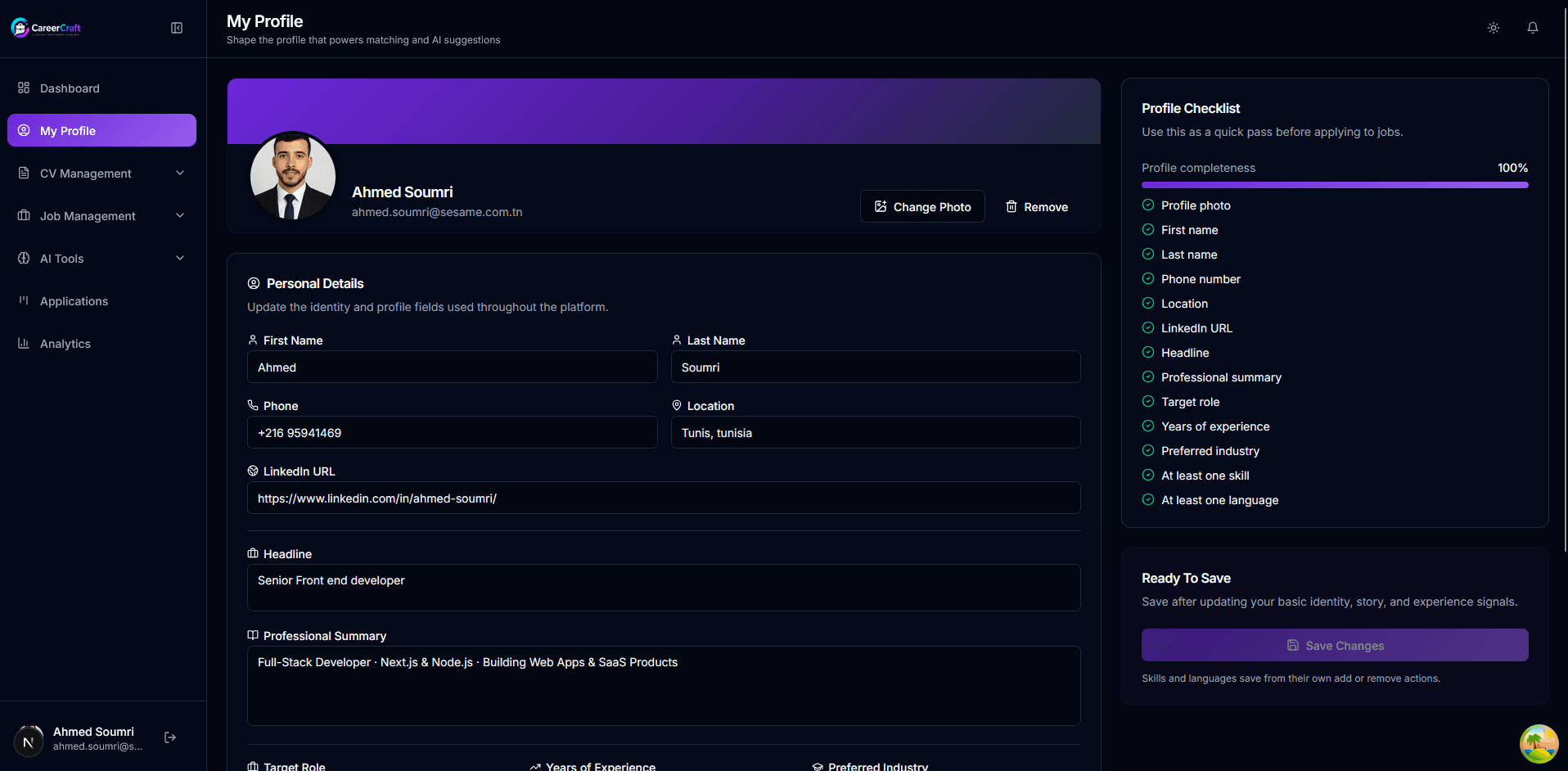Expand the CV Management chevron
1568x771 pixels.
(180, 173)
